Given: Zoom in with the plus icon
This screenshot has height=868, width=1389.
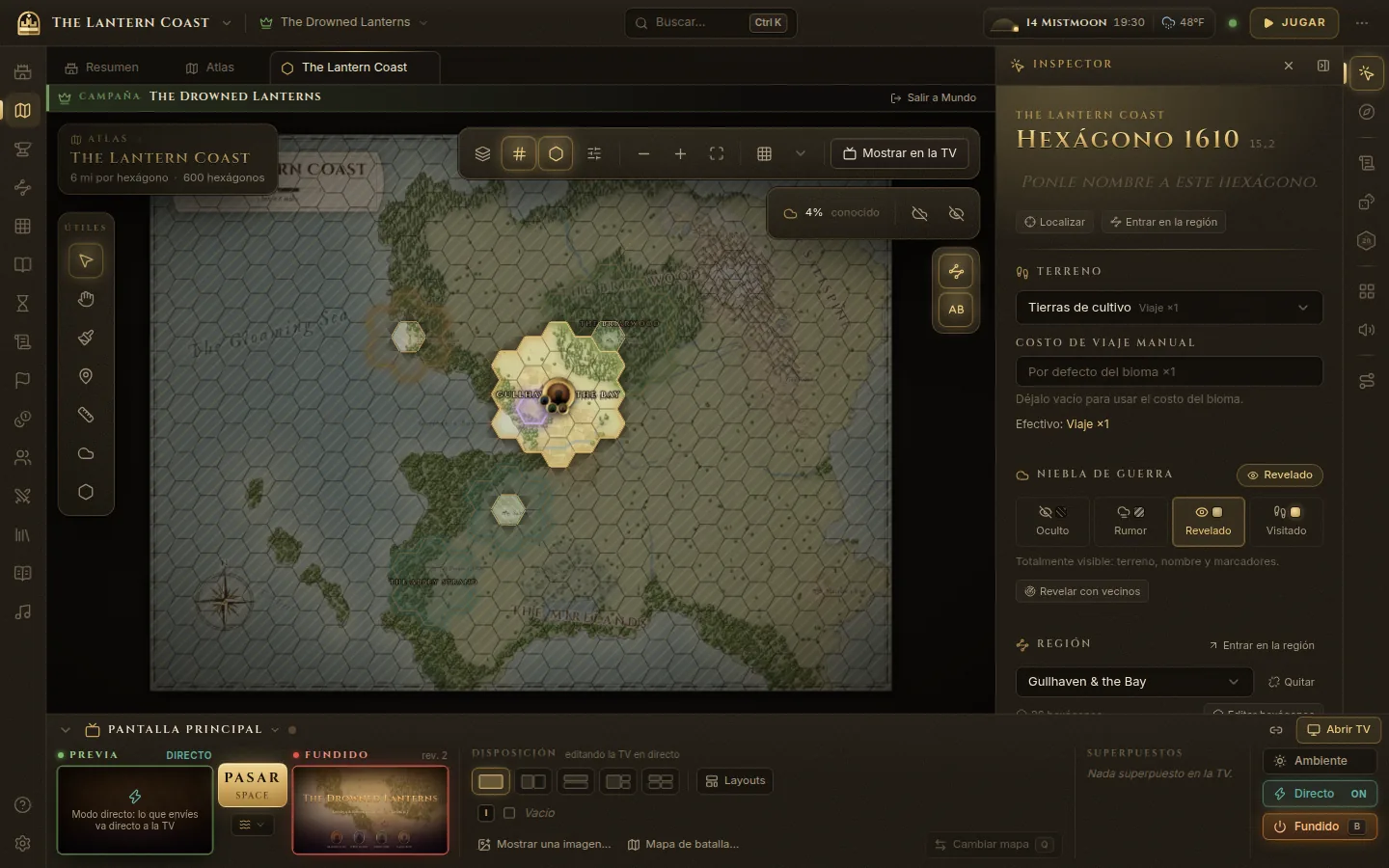Looking at the screenshot, I should (x=680, y=153).
